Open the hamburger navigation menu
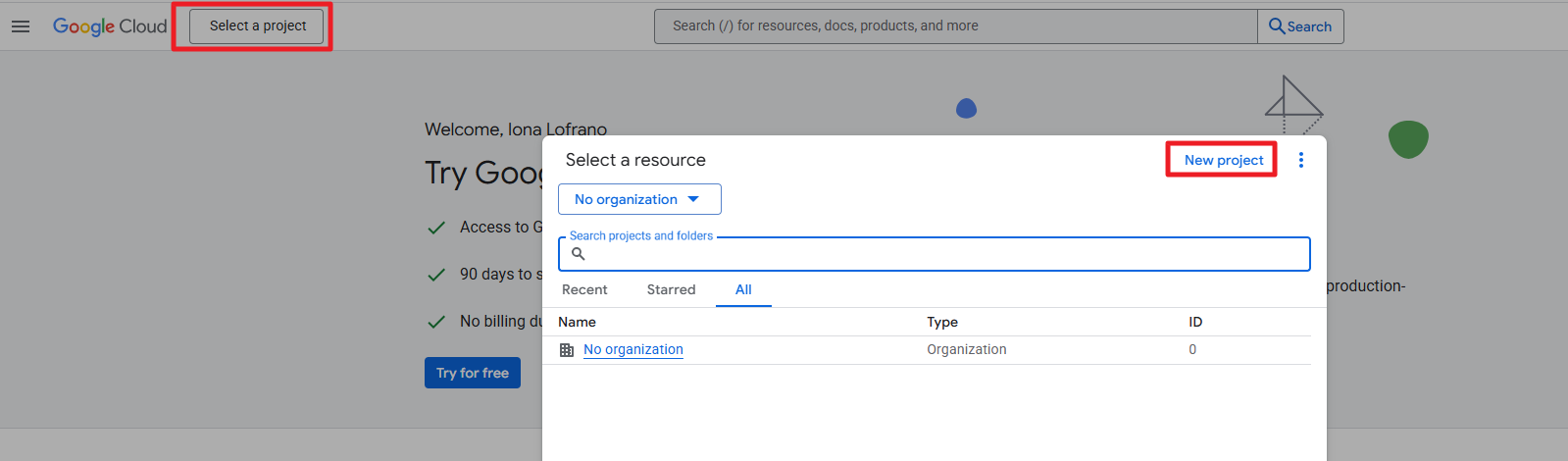Screen dimensions: 1568x461 pyautogui.click(x=21, y=26)
